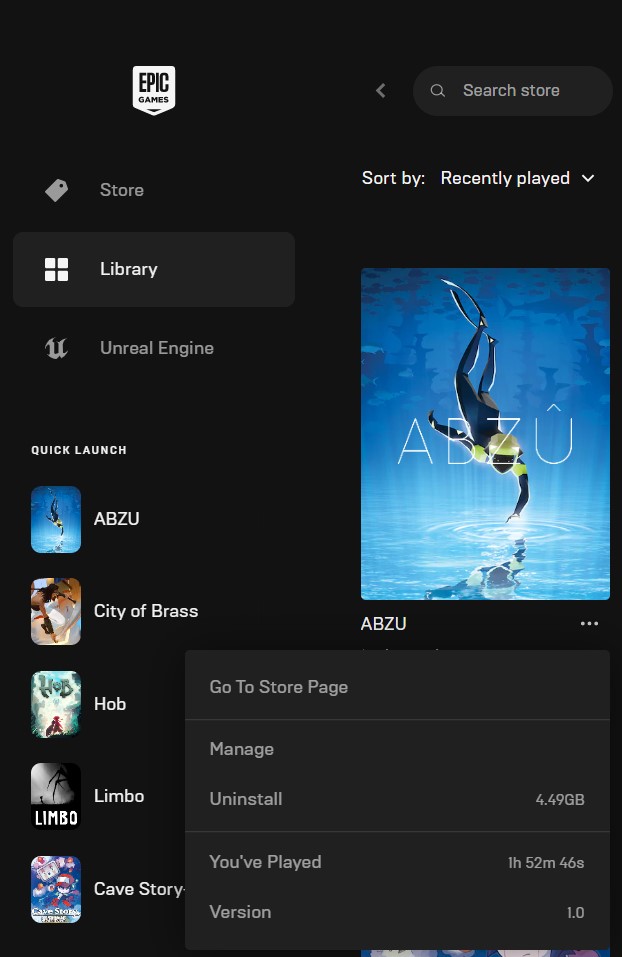
Task: Click the Sort by label
Action: 393,178
